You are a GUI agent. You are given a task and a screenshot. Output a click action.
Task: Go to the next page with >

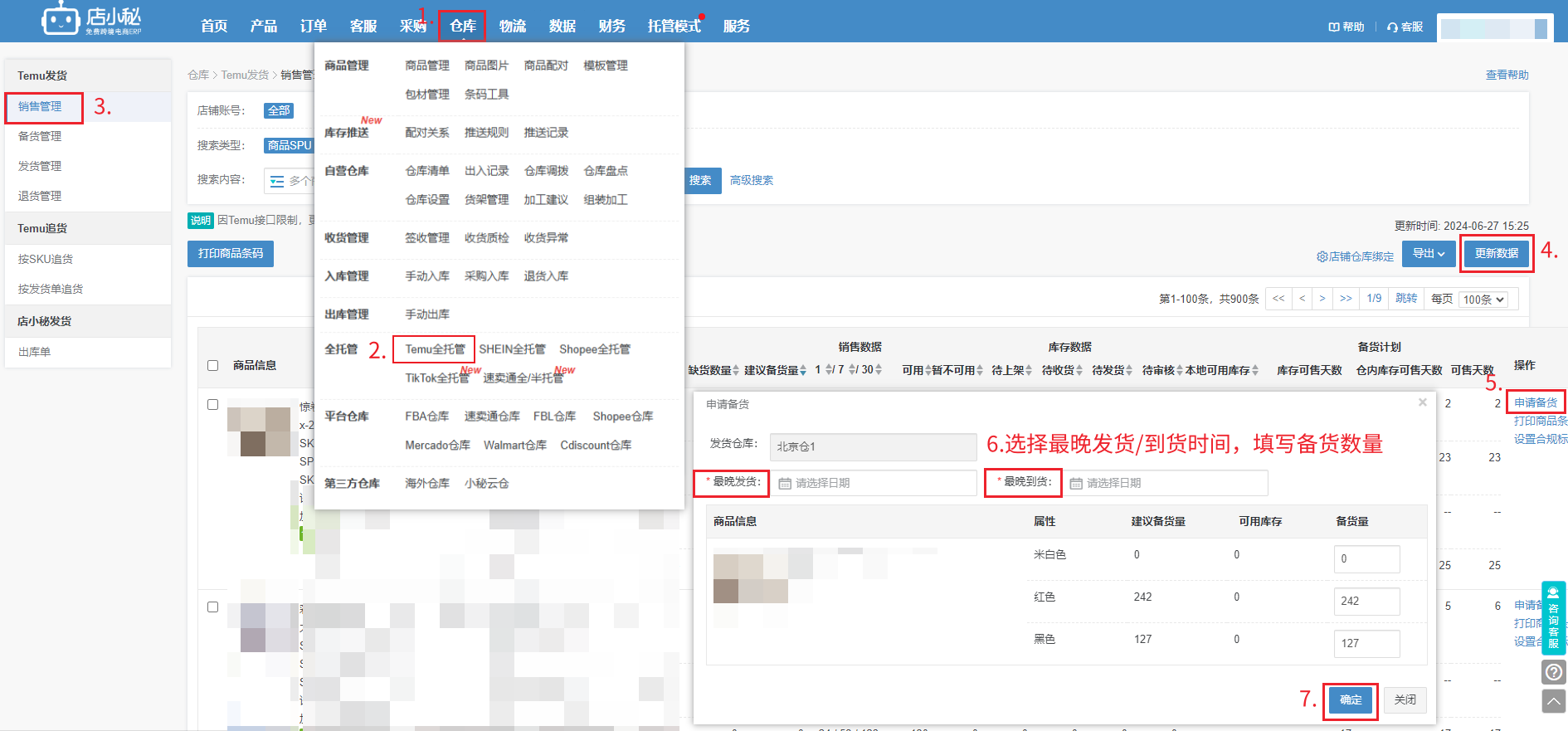(1322, 299)
